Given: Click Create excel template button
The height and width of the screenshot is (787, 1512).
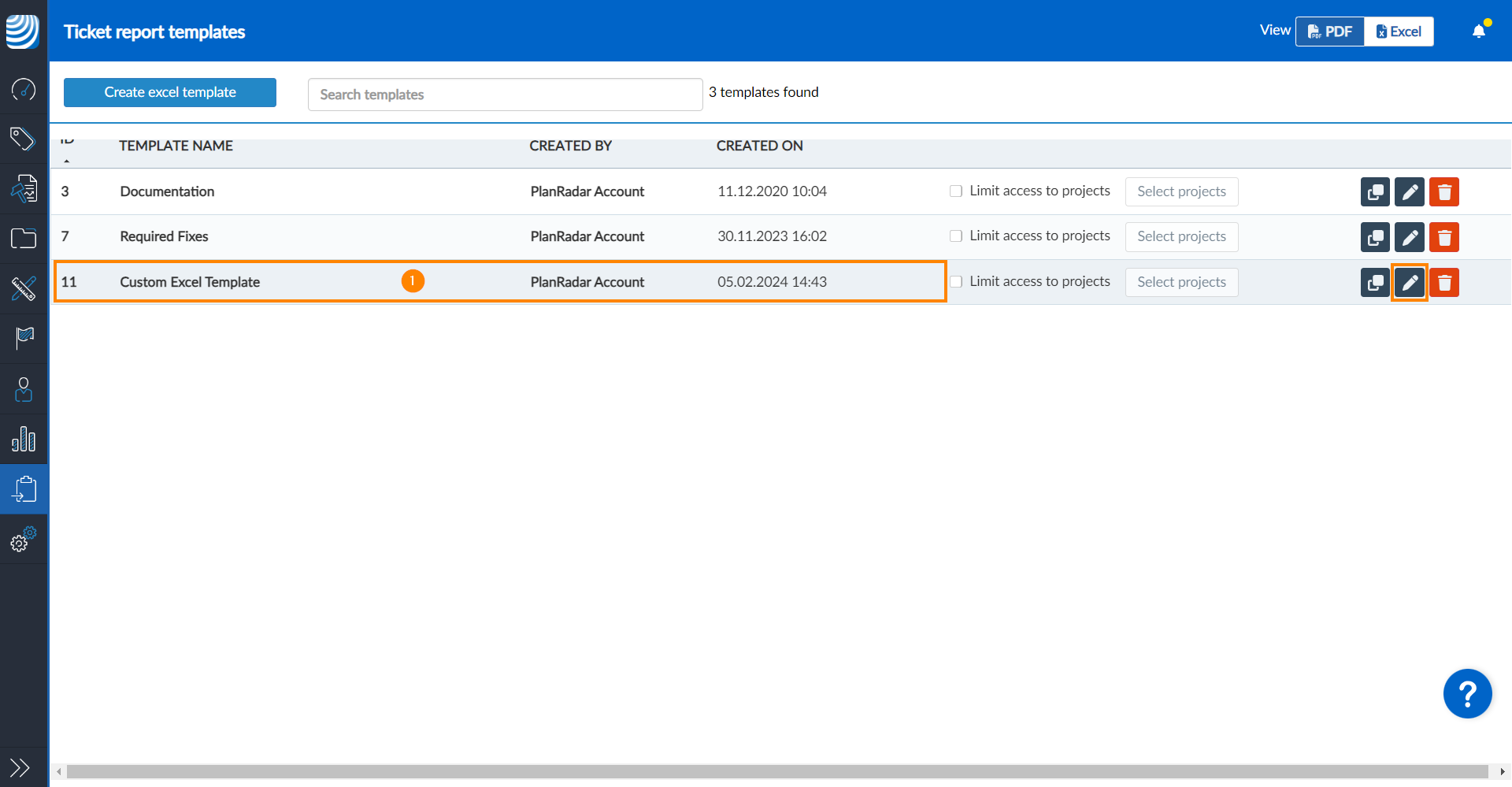Looking at the screenshot, I should click(170, 92).
